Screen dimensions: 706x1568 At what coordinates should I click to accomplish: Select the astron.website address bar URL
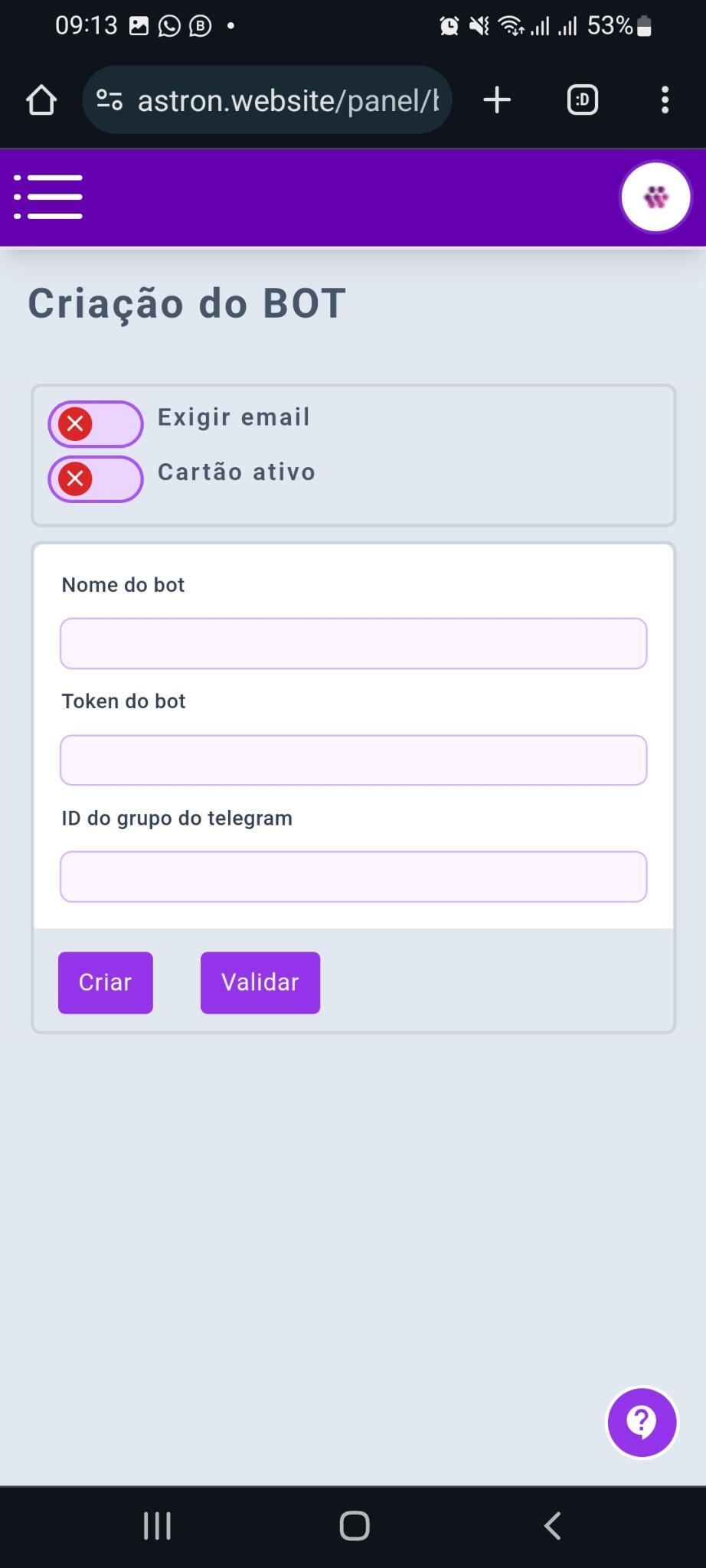tap(288, 100)
